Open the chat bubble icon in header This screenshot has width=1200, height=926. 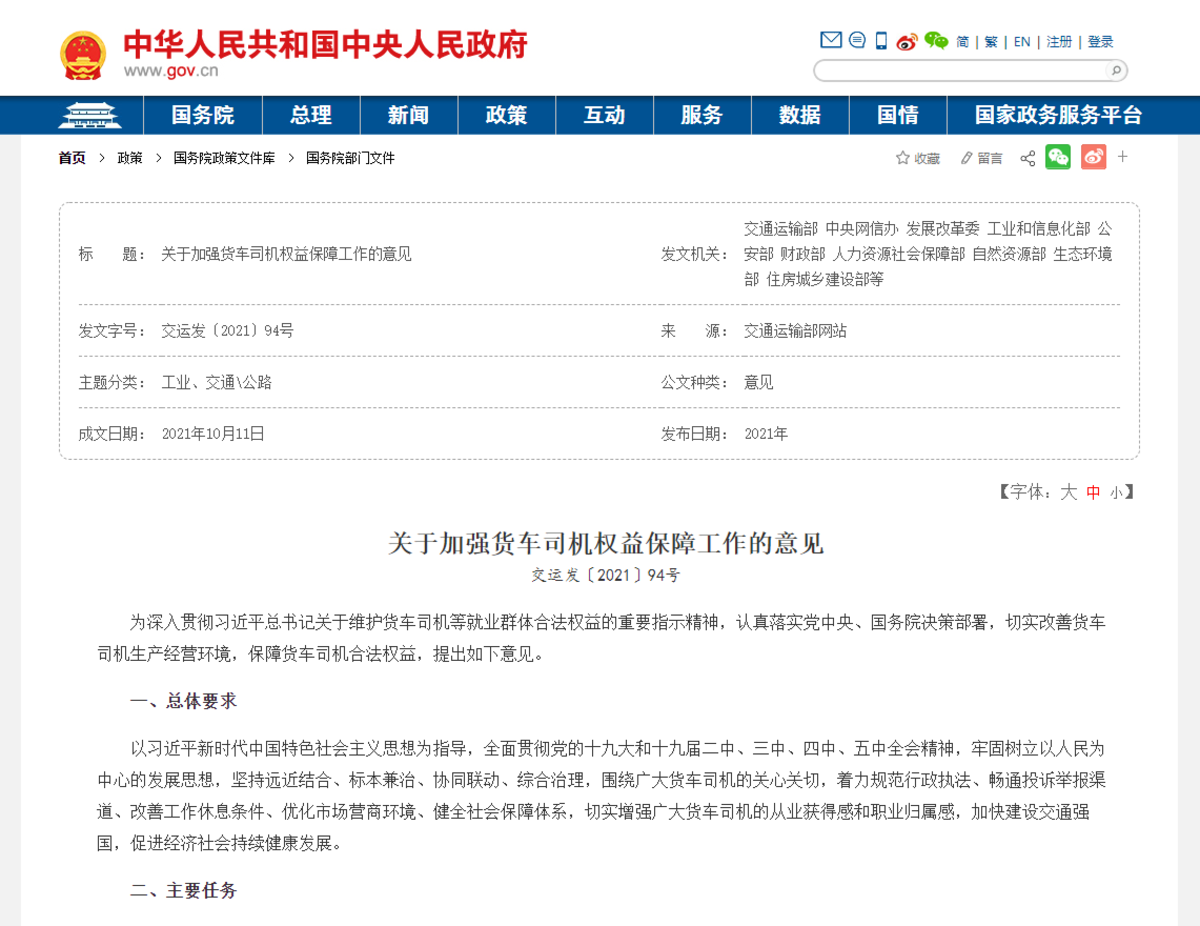[857, 40]
